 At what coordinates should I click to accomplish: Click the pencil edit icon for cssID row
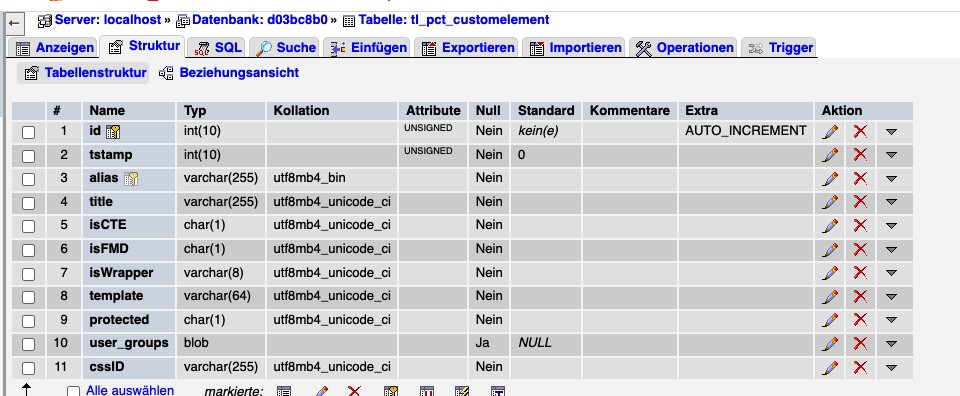click(x=830, y=367)
